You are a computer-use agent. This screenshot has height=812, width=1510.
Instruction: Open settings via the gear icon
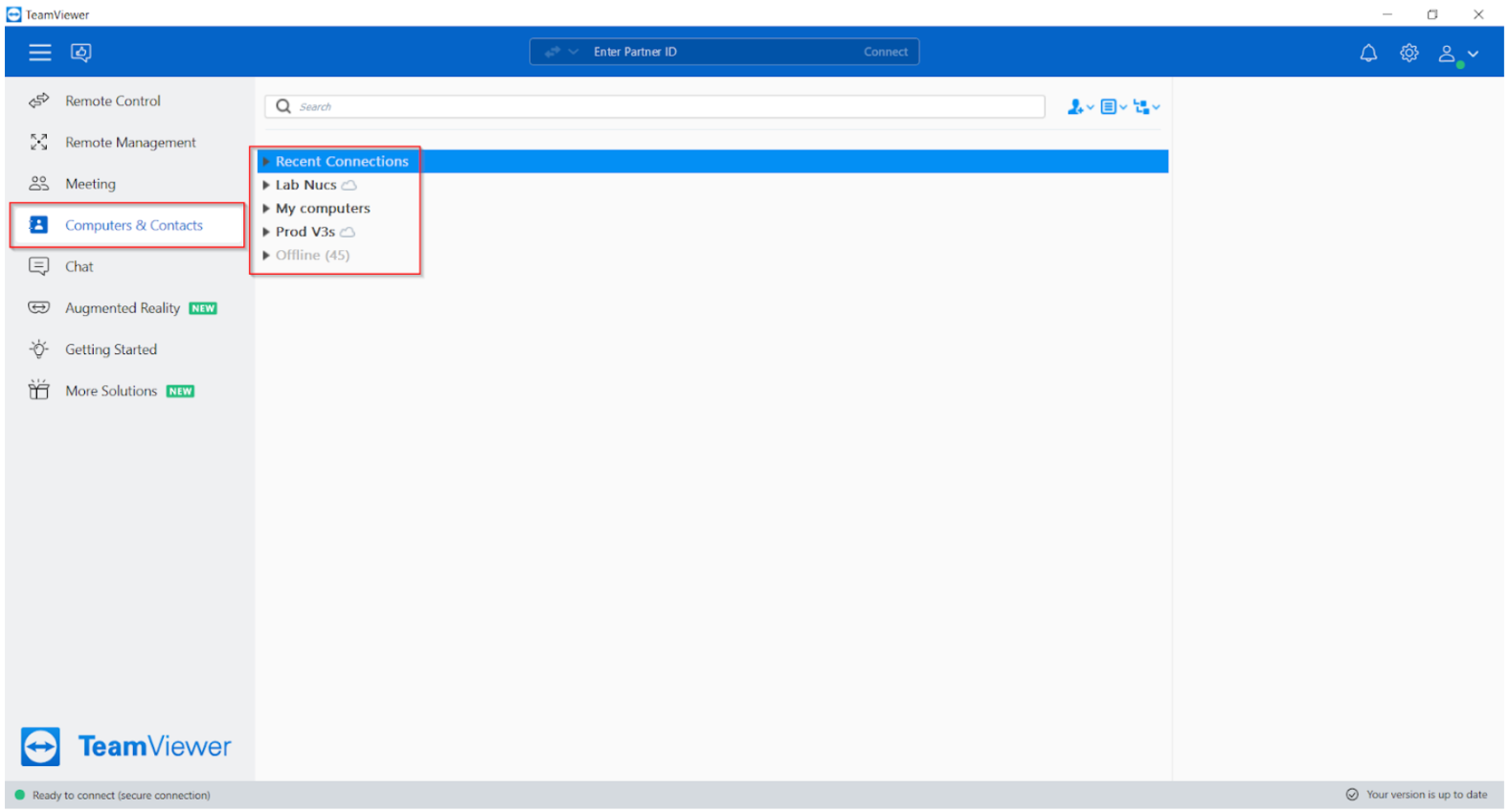click(1409, 54)
